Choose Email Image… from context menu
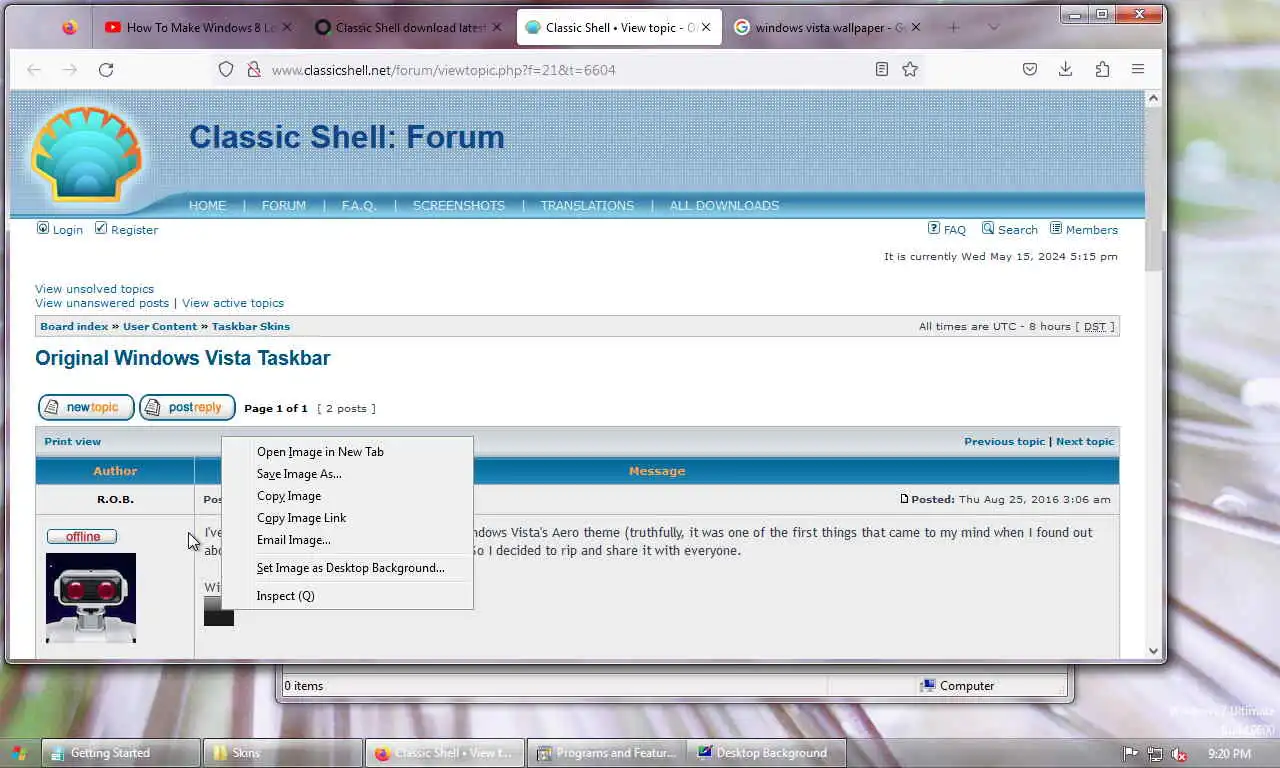Screen dimensions: 1280x768 click(x=347, y=540)
